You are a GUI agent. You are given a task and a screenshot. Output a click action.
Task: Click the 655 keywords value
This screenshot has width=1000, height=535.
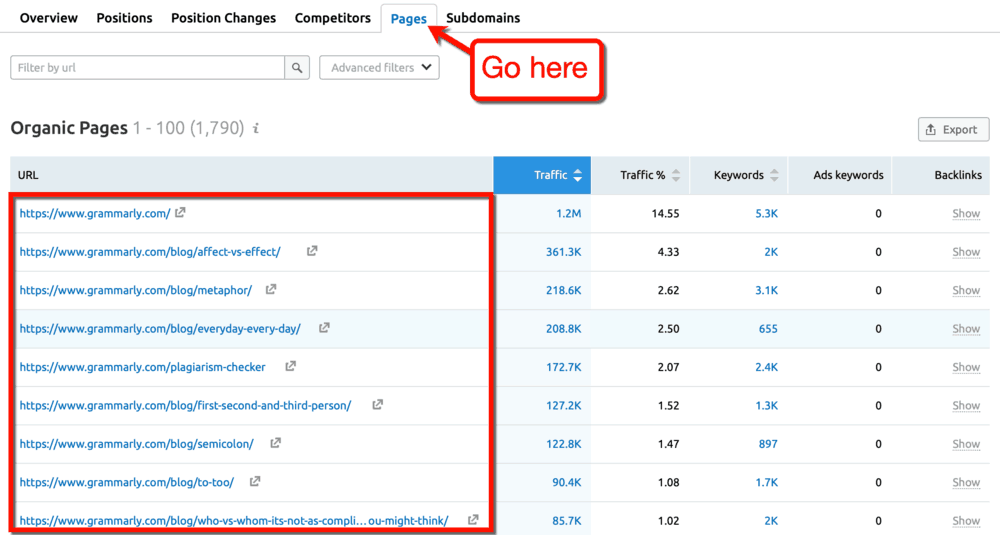(x=768, y=328)
